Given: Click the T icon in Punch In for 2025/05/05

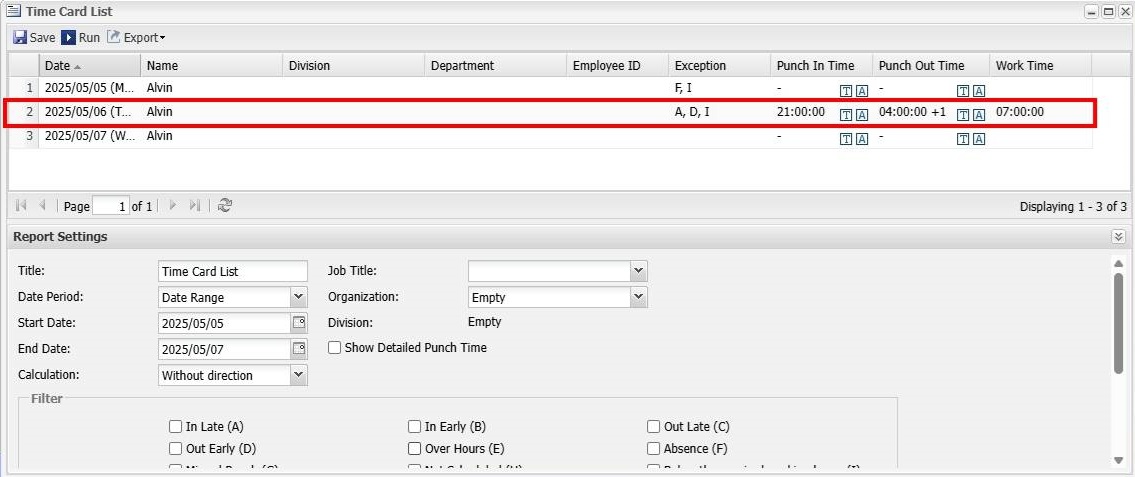Looking at the screenshot, I should [845, 91].
